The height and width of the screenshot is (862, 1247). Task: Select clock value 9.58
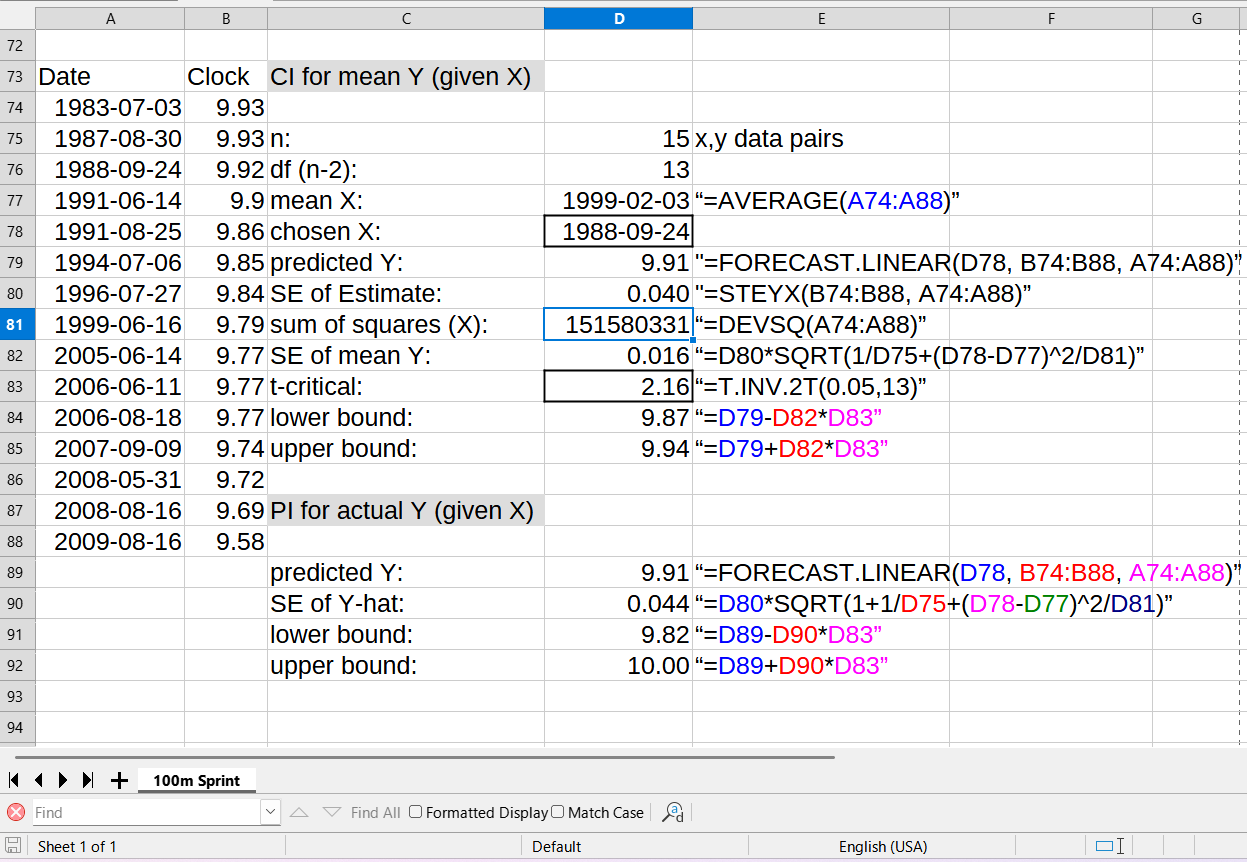tap(226, 541)
